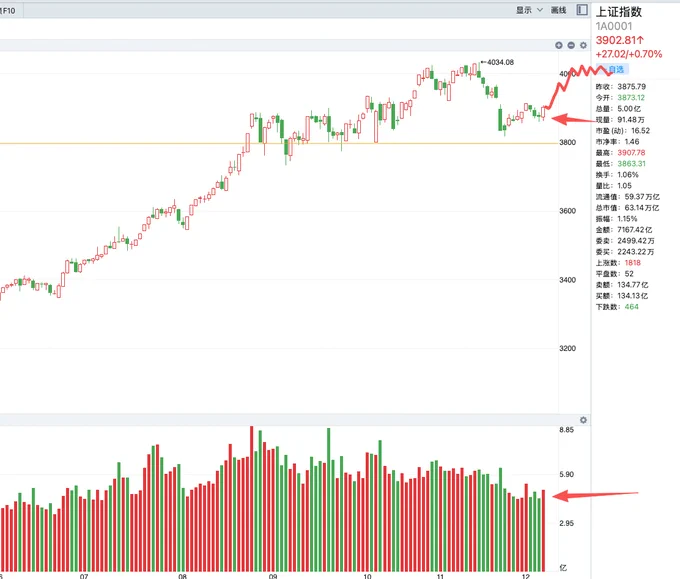Click the 09 month label on time axis
680x579 pixels.
273,576
